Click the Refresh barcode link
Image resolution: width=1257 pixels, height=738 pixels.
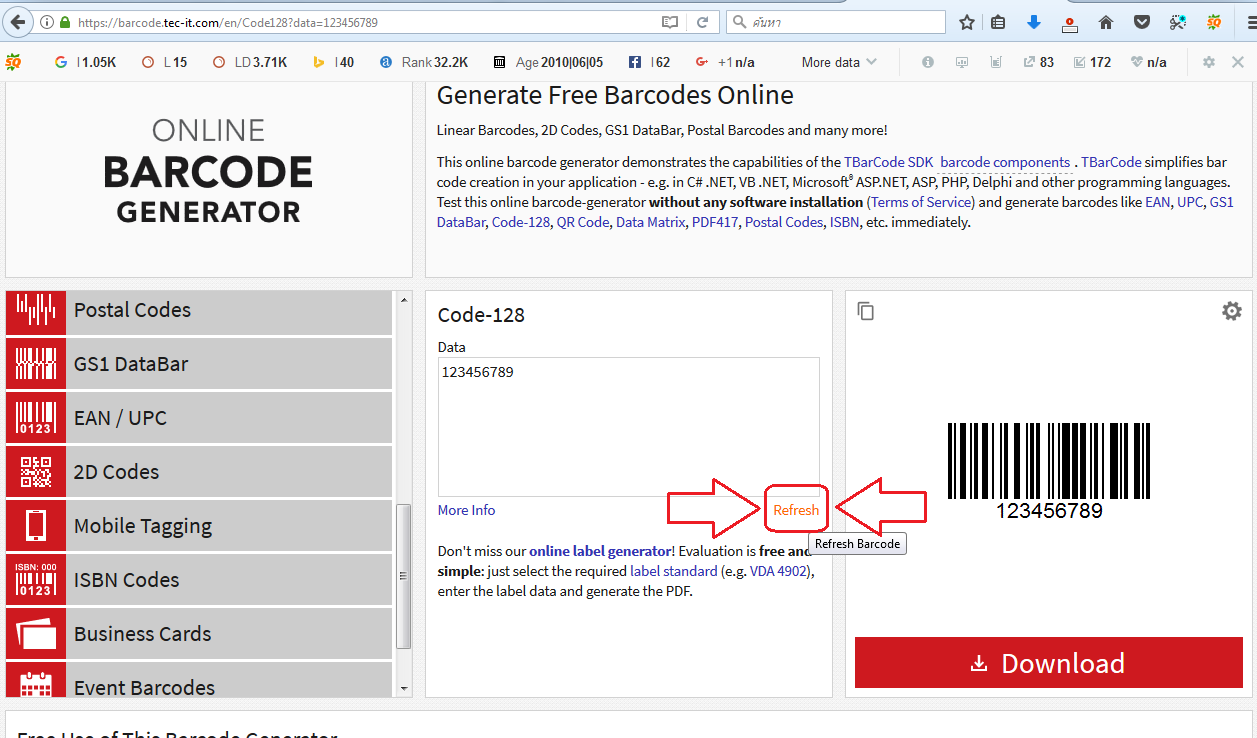pyautogui.click(x=796, y=510)
